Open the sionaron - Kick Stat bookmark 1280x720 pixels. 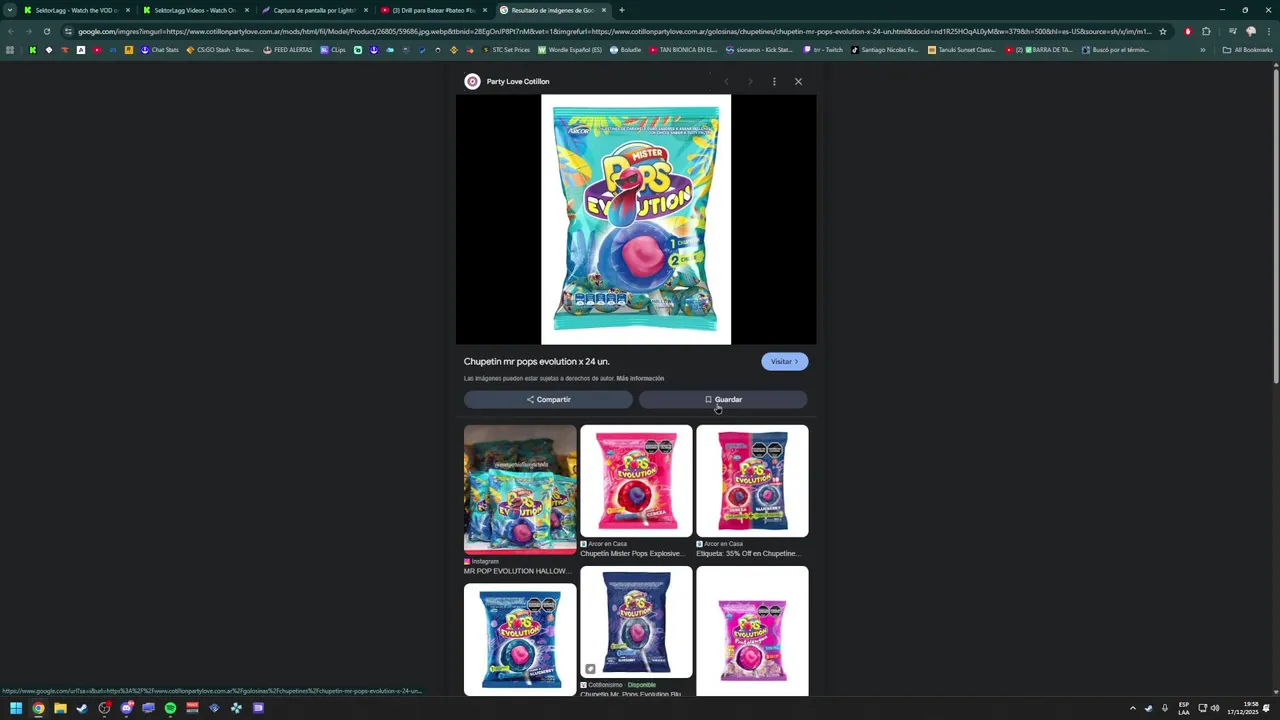759,50
